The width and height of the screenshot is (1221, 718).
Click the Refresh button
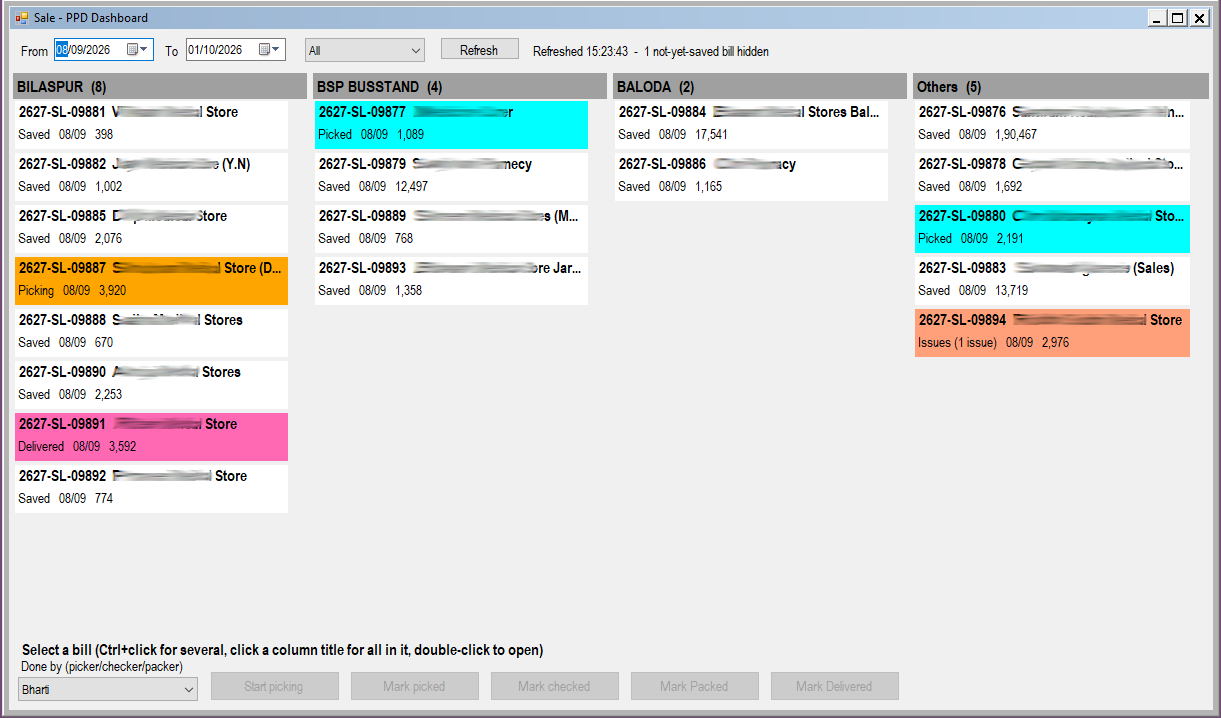pyautogui.click(x=479, y=50)
